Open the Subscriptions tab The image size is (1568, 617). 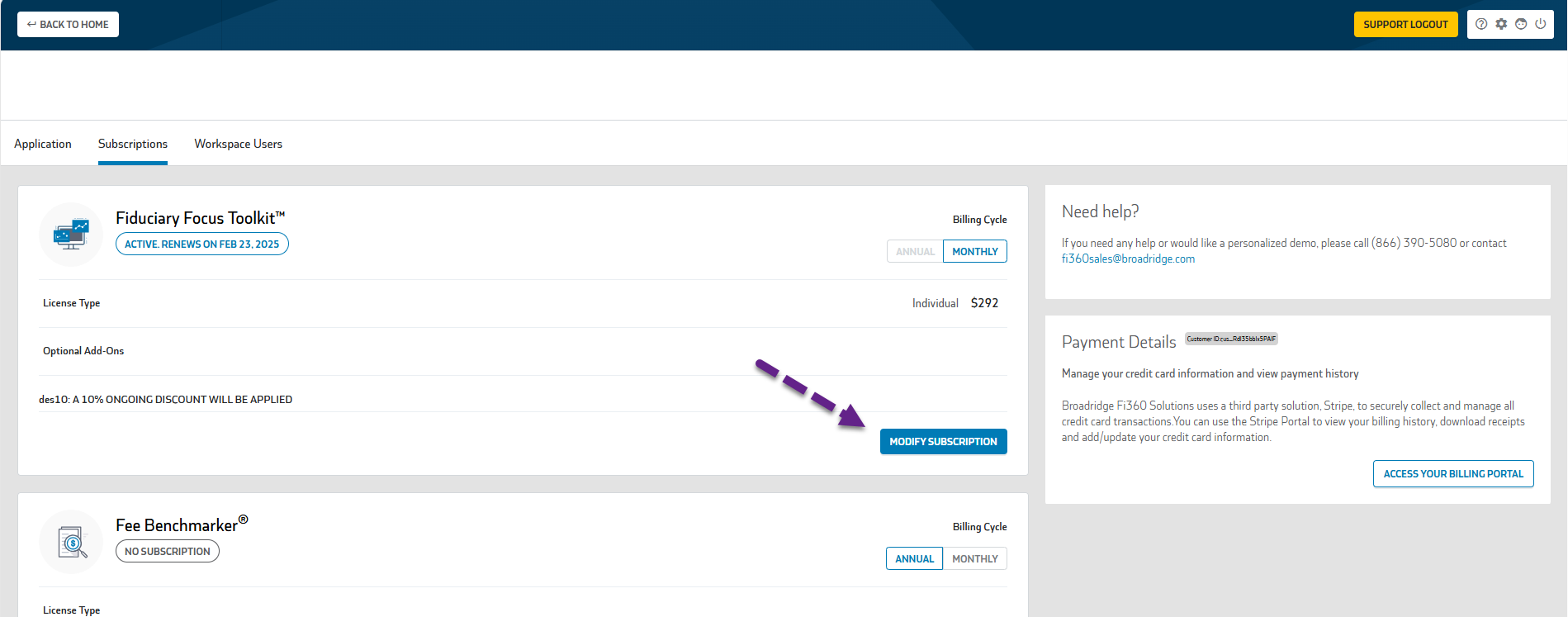(133, 144)
